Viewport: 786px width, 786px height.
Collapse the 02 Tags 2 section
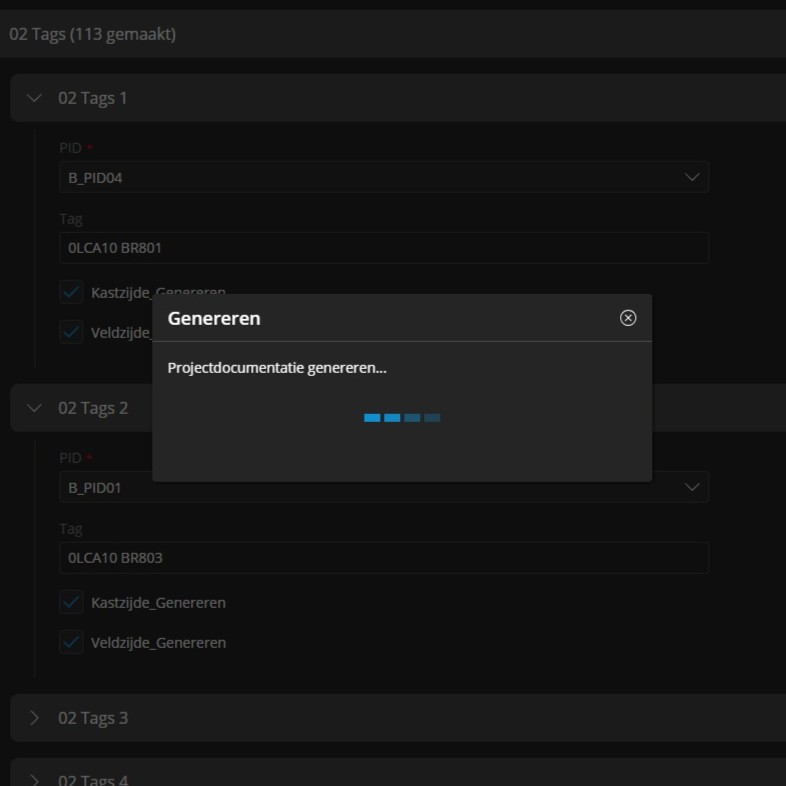point(34,408)
